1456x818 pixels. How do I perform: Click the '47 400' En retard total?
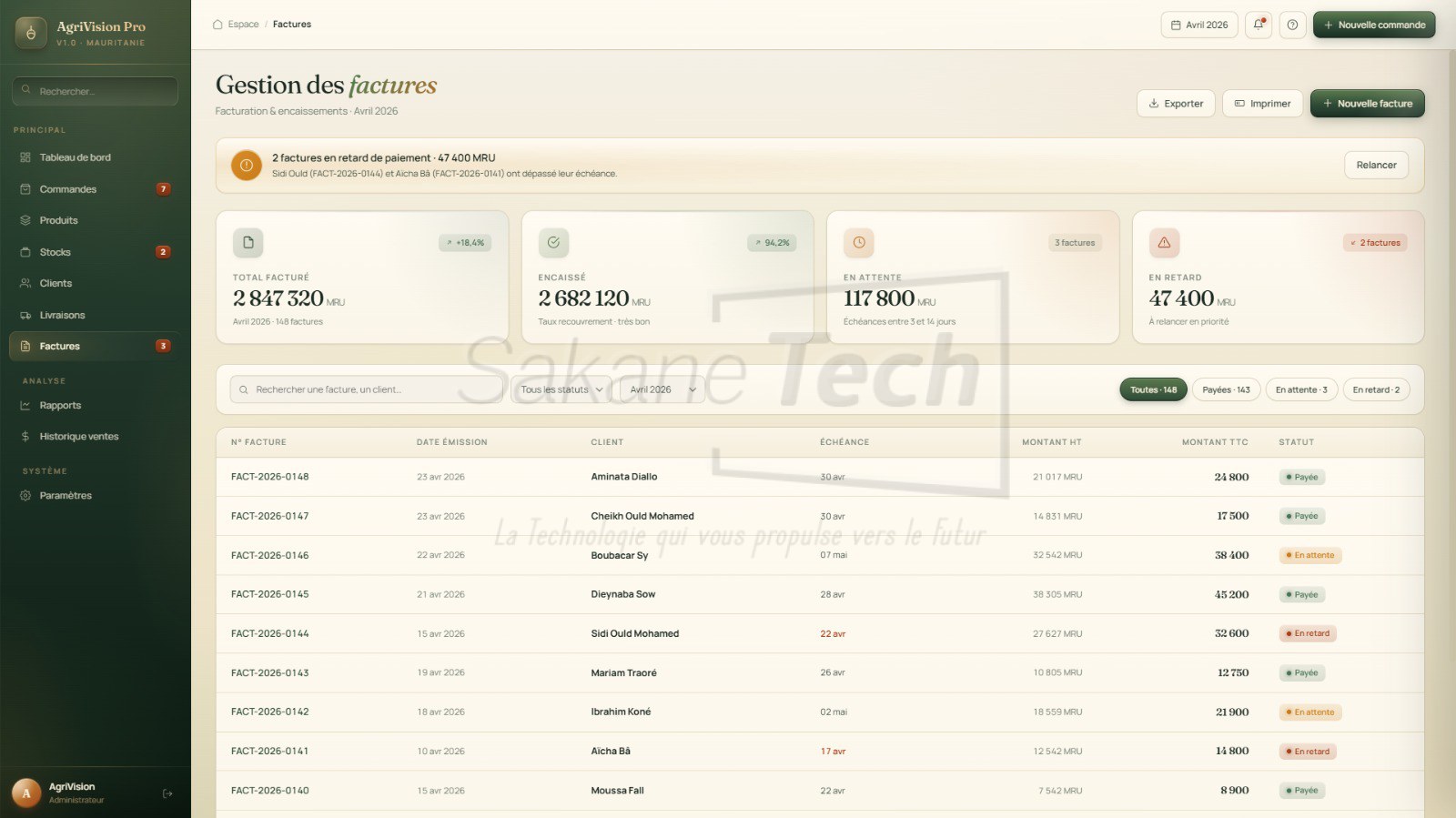click(1181, 298)
